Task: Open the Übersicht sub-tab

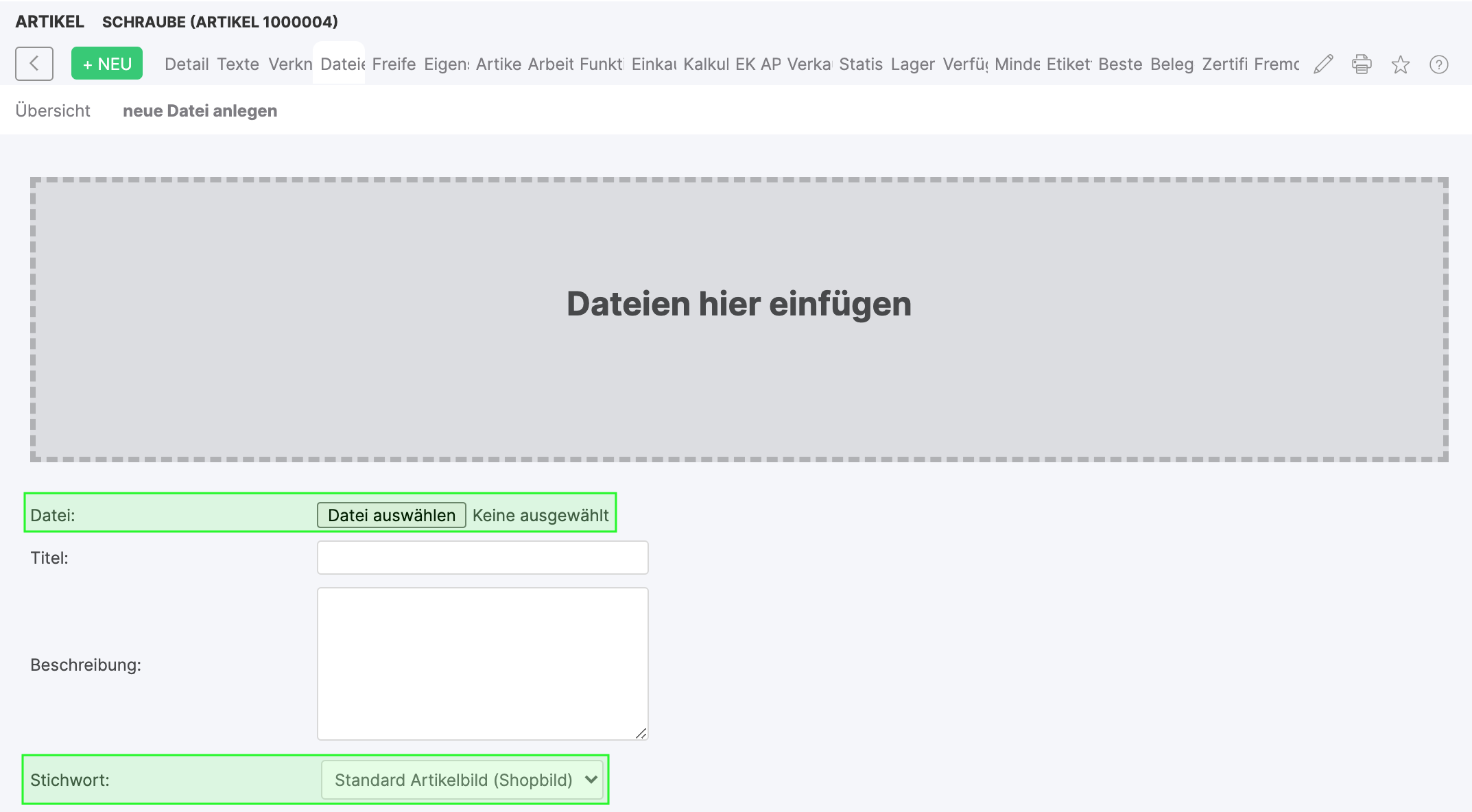Action: tap(53, 110)
